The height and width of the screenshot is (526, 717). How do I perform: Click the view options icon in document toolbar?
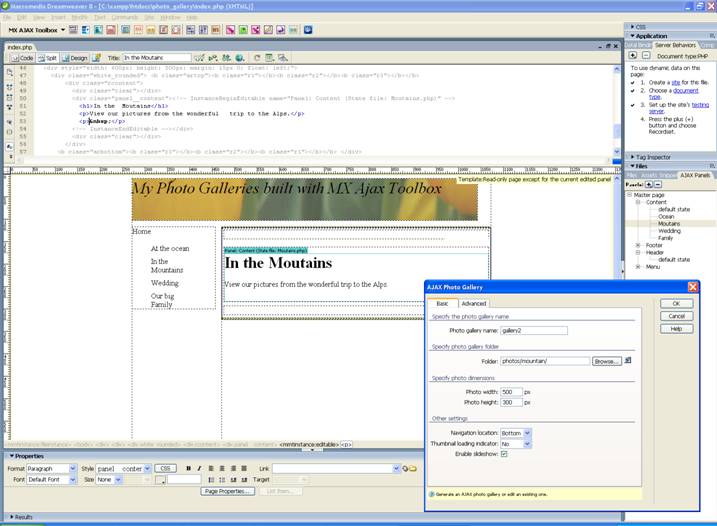270,58
